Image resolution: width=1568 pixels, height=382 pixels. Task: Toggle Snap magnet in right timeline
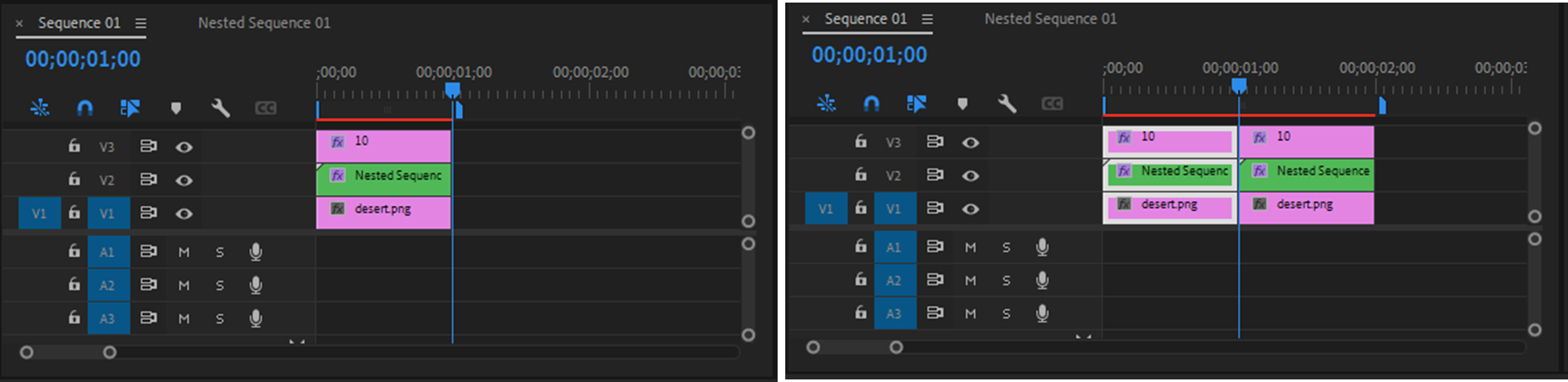click(x=871, y=104)
